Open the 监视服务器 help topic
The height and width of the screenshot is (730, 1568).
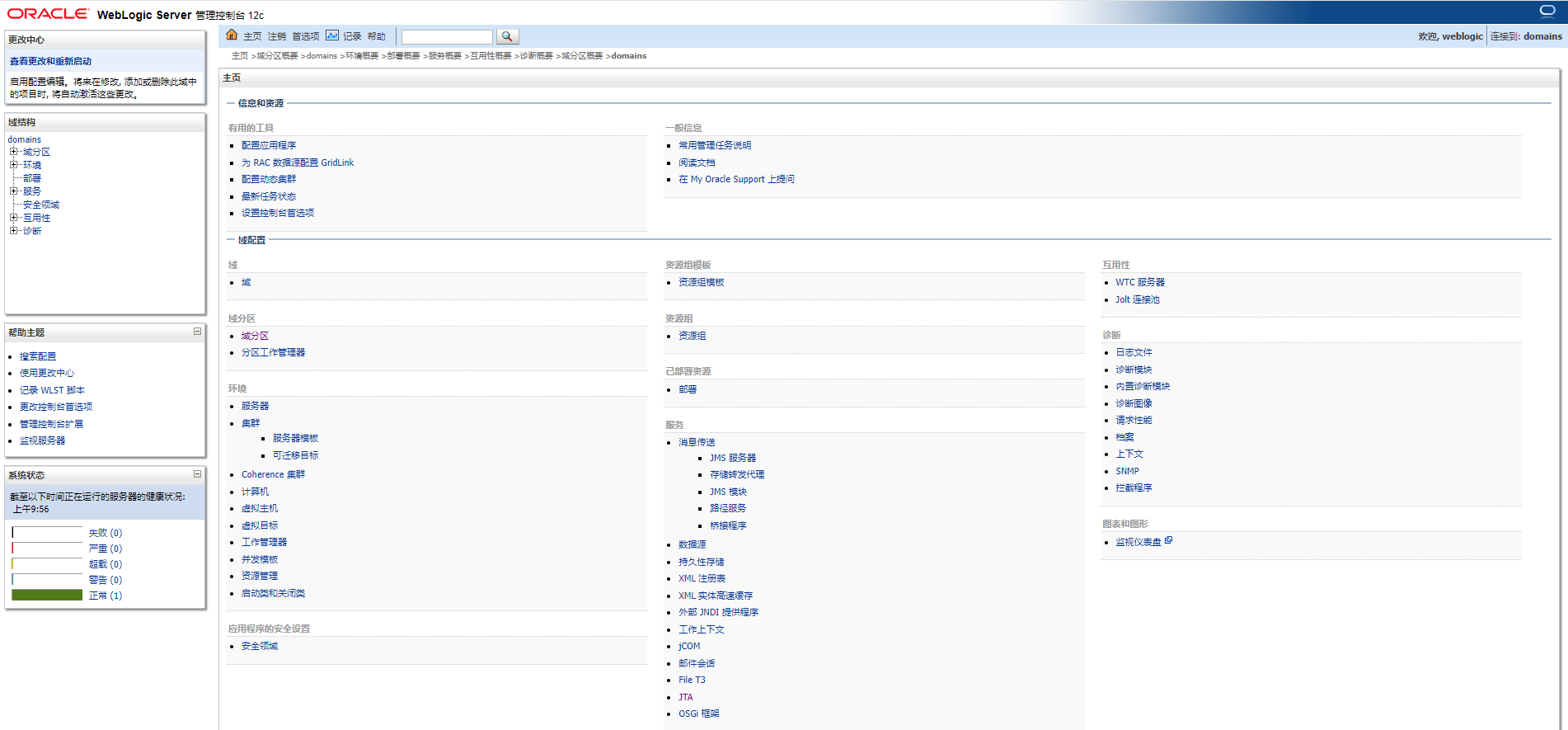tap(43, 440)
